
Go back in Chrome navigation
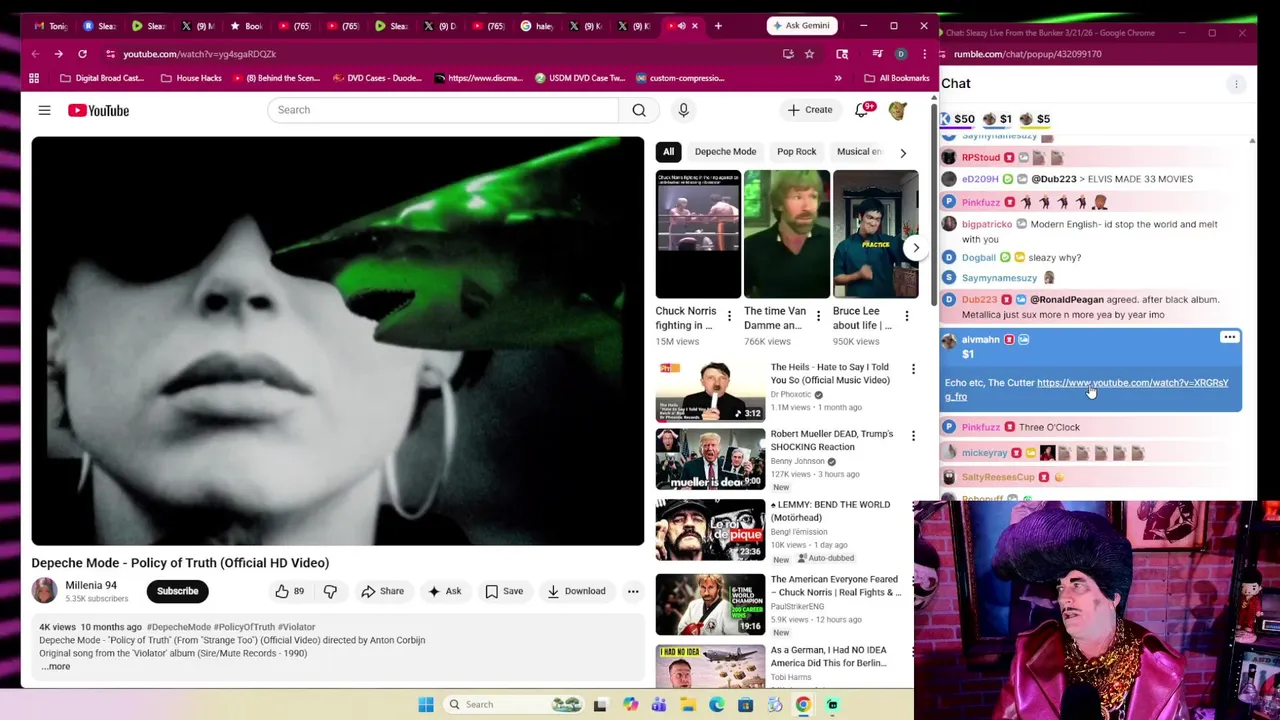pos(35,54)
